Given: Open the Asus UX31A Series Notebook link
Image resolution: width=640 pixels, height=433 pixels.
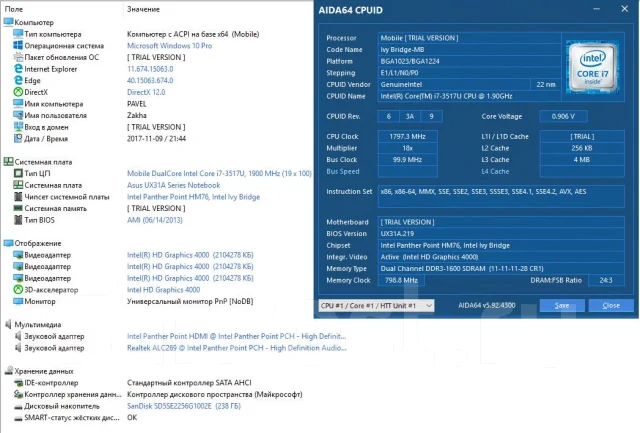Looking at the screenshot, I should (x=173, y=185).
